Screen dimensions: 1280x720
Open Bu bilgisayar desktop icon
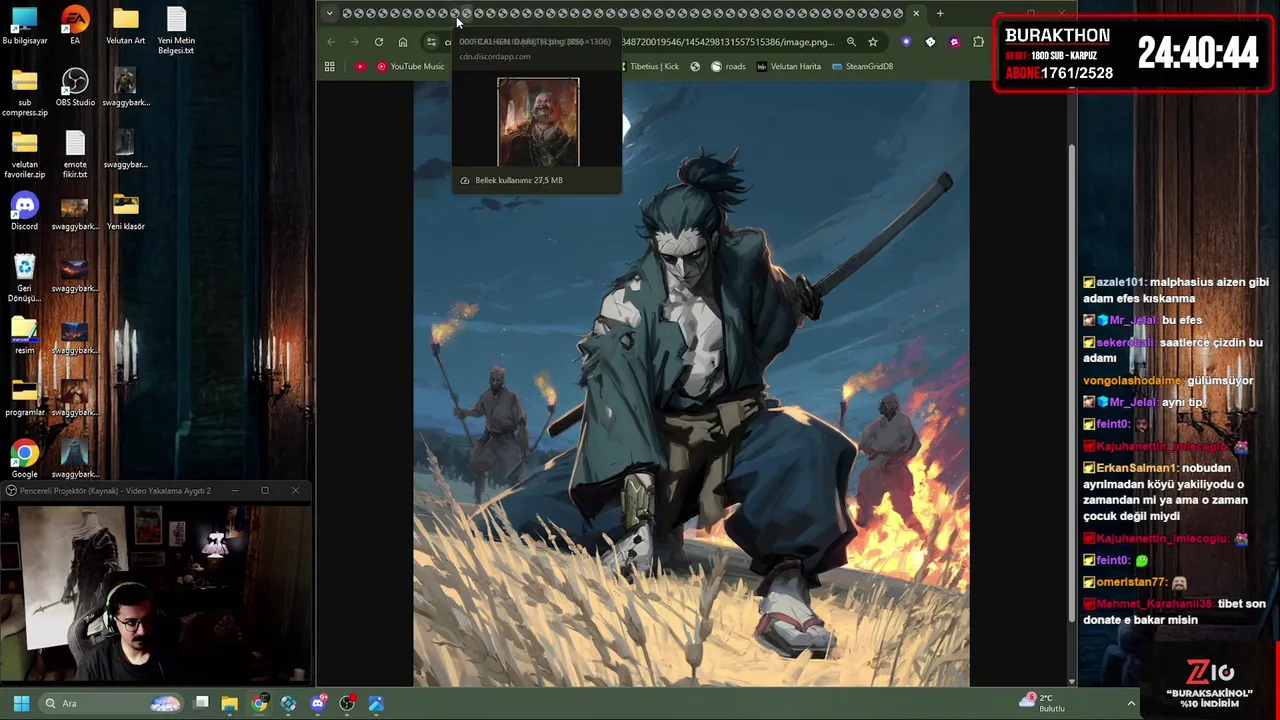pyautogui.click(x=24, y=27)
